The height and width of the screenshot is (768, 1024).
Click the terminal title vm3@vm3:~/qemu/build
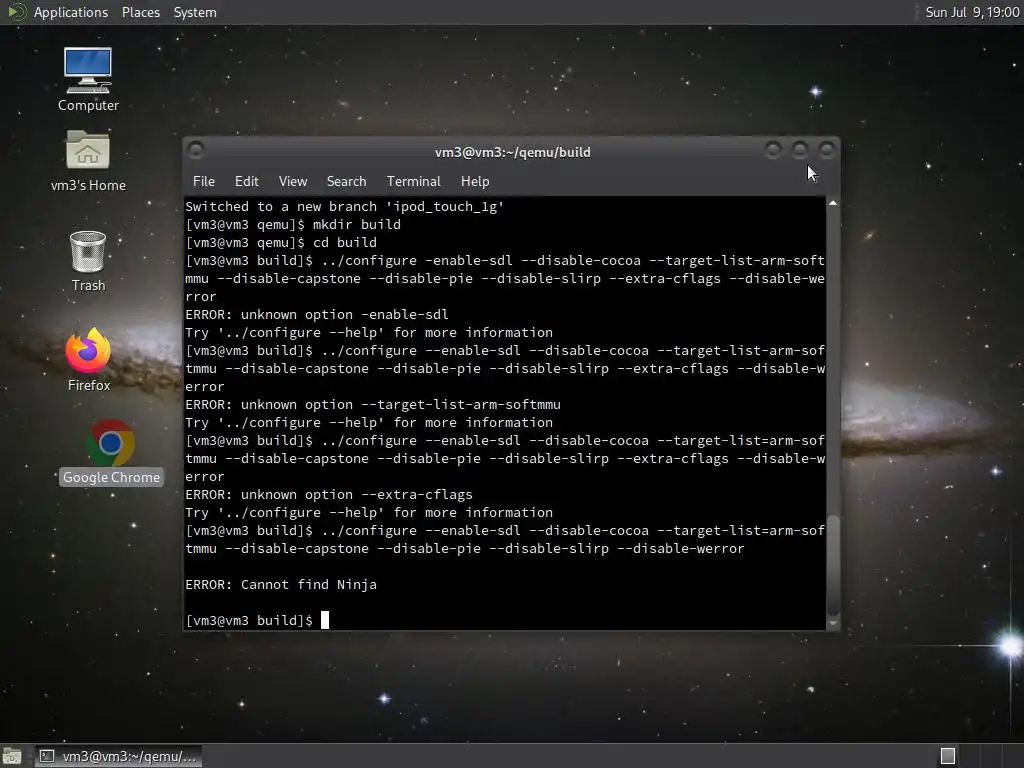click(x=513, y=152)
